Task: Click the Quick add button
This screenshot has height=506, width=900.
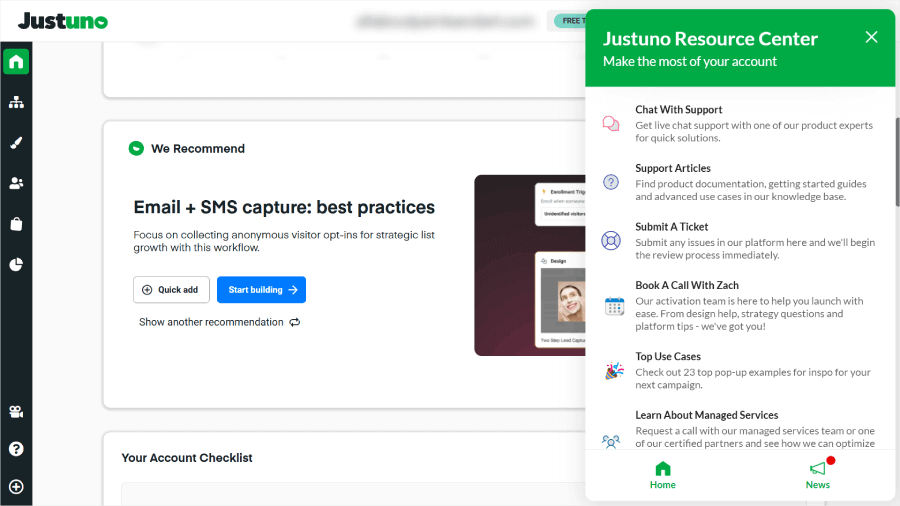Action: pyautogui.click(x=170, y=290)
